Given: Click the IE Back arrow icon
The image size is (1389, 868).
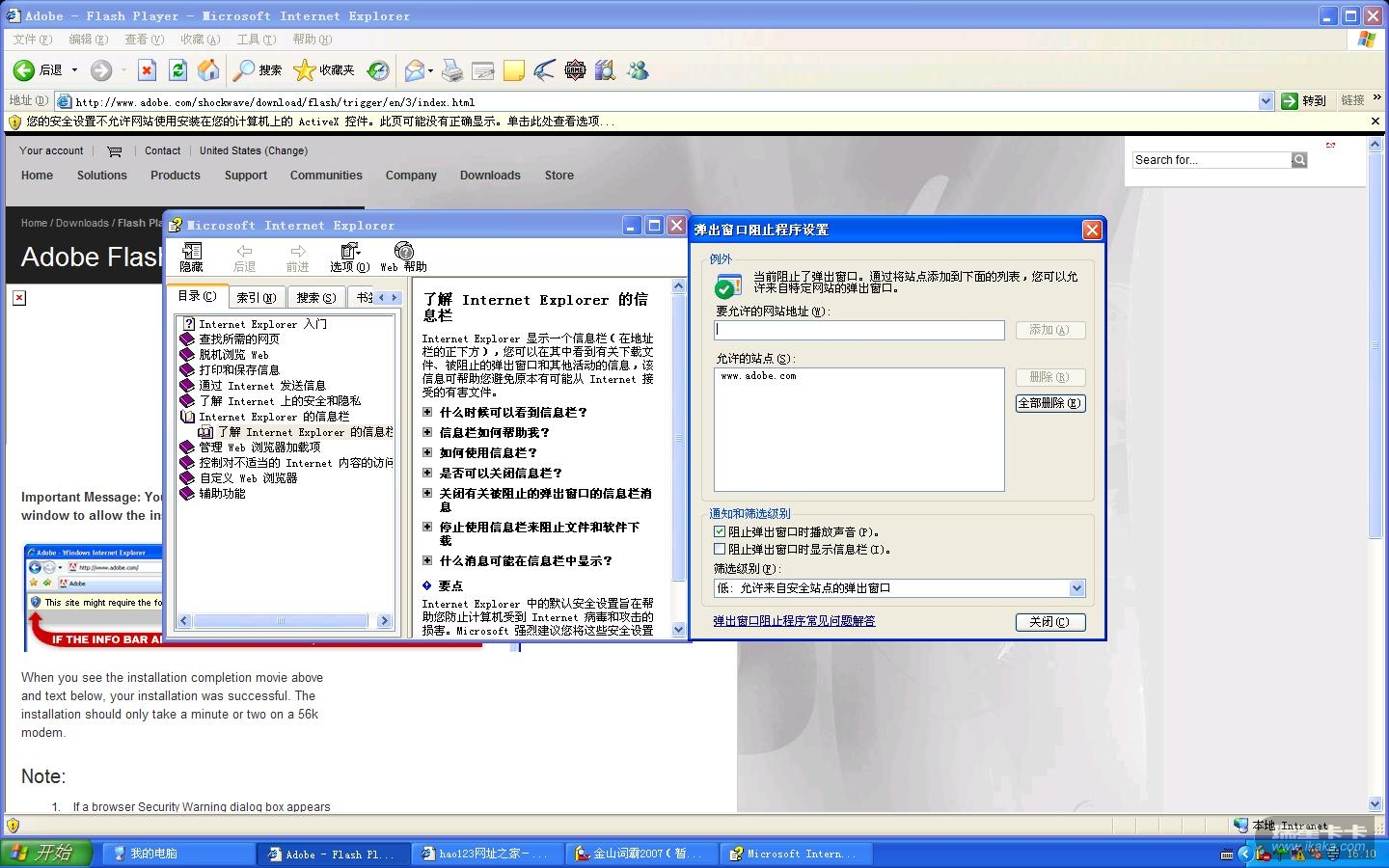Looking at the screenshot, I should 24,70.
